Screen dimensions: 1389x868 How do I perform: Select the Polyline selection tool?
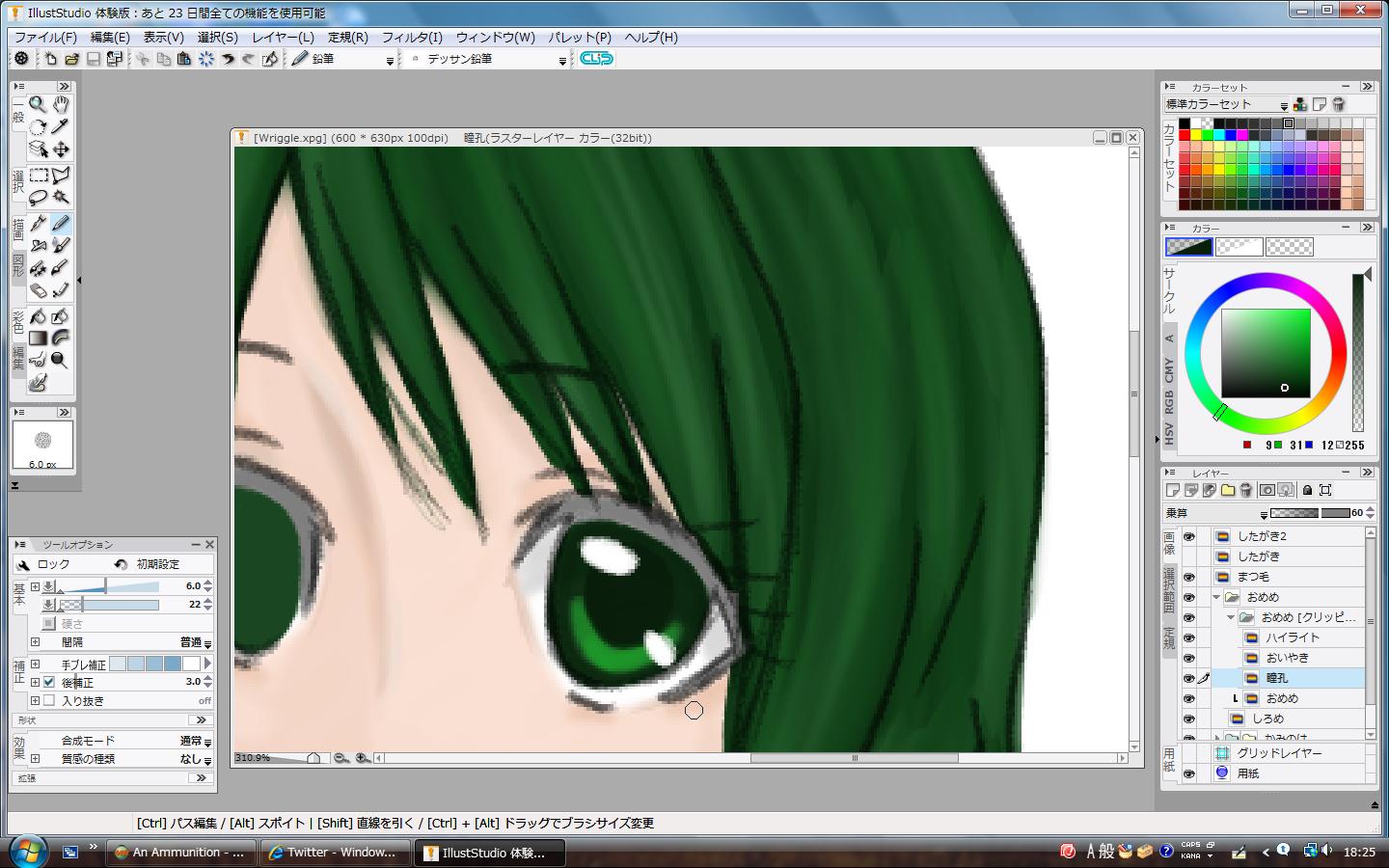(x=61, y=176)
